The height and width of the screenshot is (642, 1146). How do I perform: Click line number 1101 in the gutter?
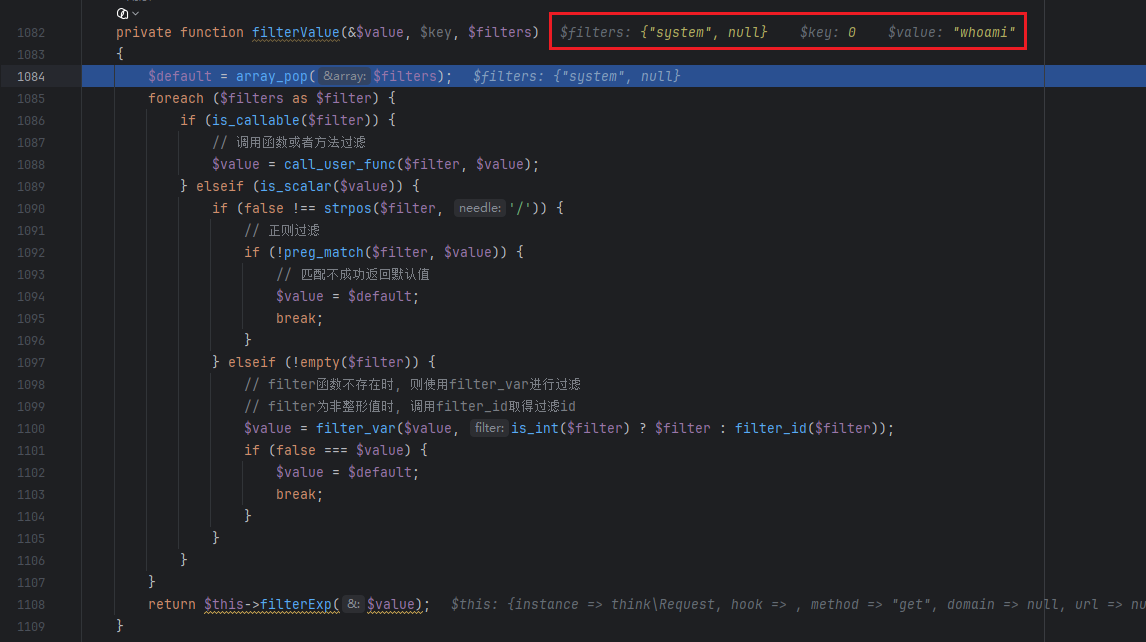31,450
